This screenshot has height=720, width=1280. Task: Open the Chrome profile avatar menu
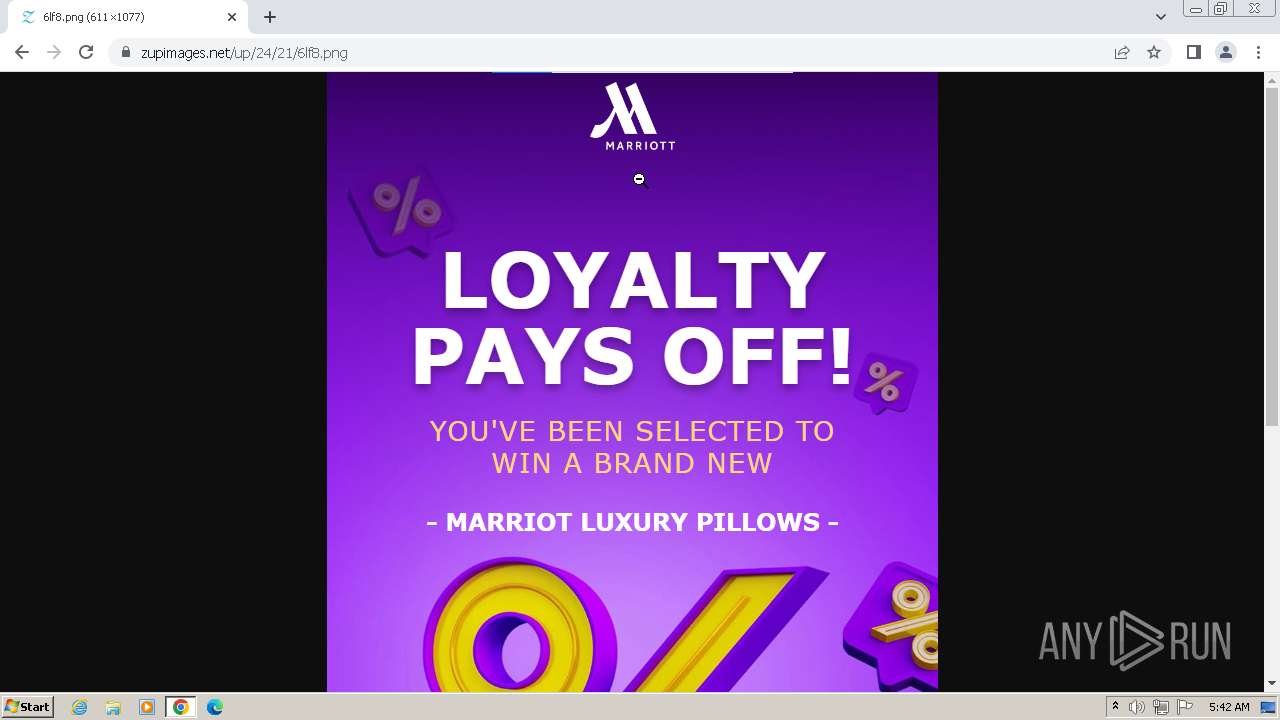pyautogui.click(x=1226, y=52)
